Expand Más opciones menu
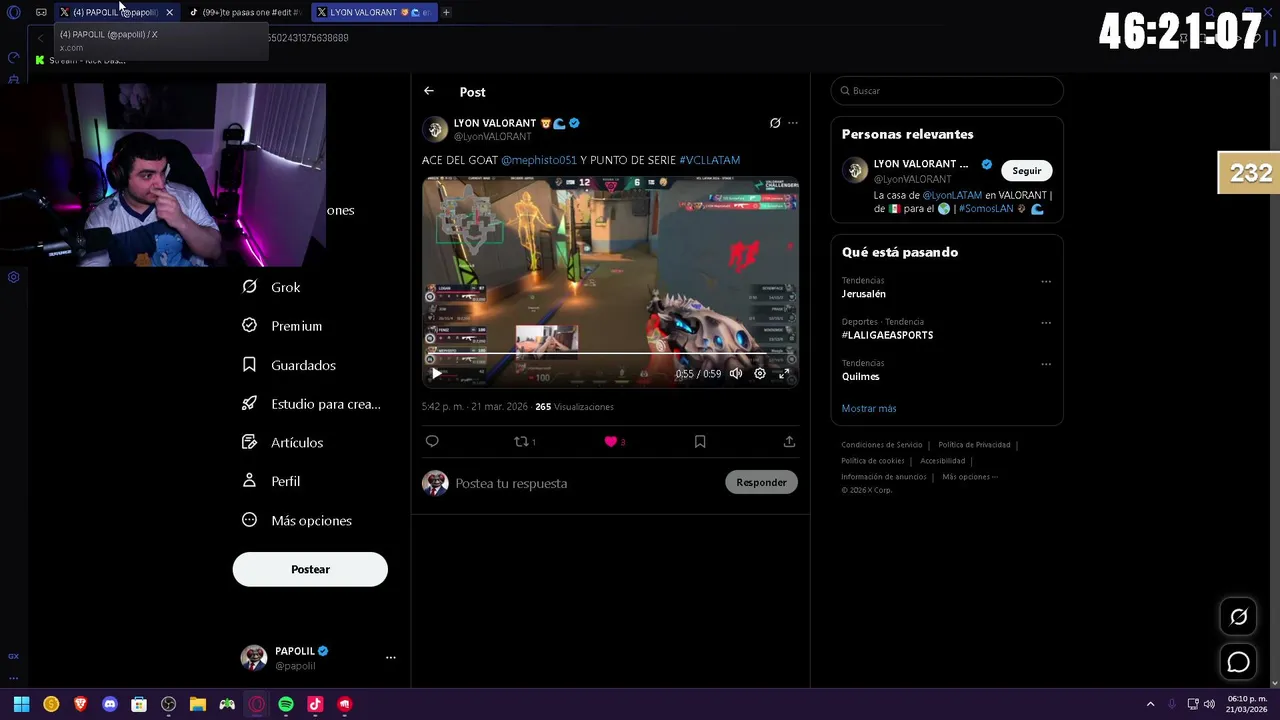Viewport: 1280px width, 720px height. pyautogui.click(x=297, y=520)
